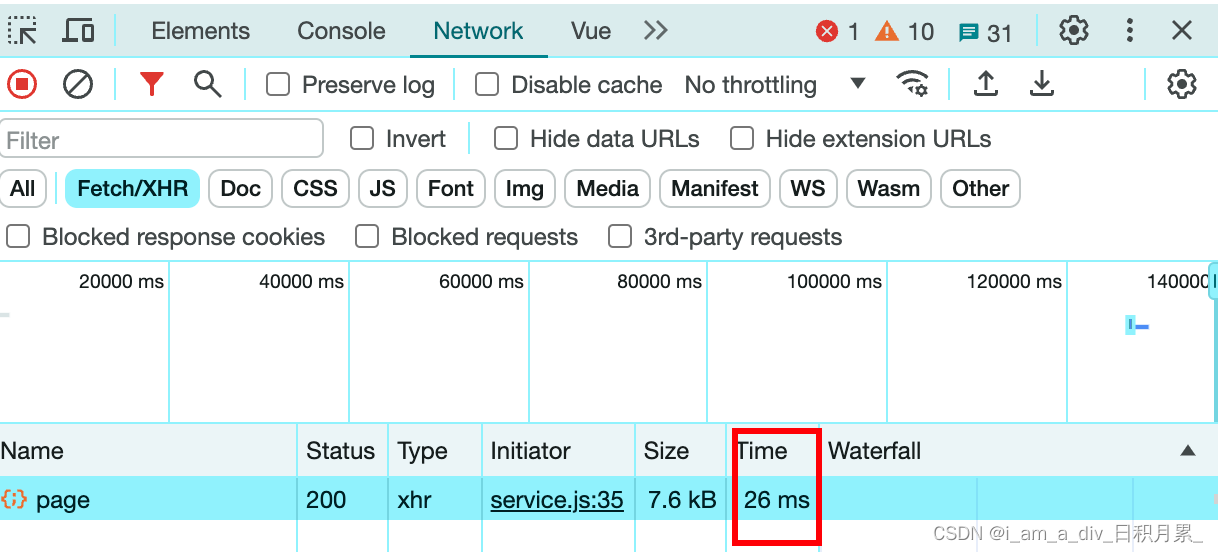Close the DevTools panel
The width and height of the screenshot is (1218, 552).
click(1182, 31)
